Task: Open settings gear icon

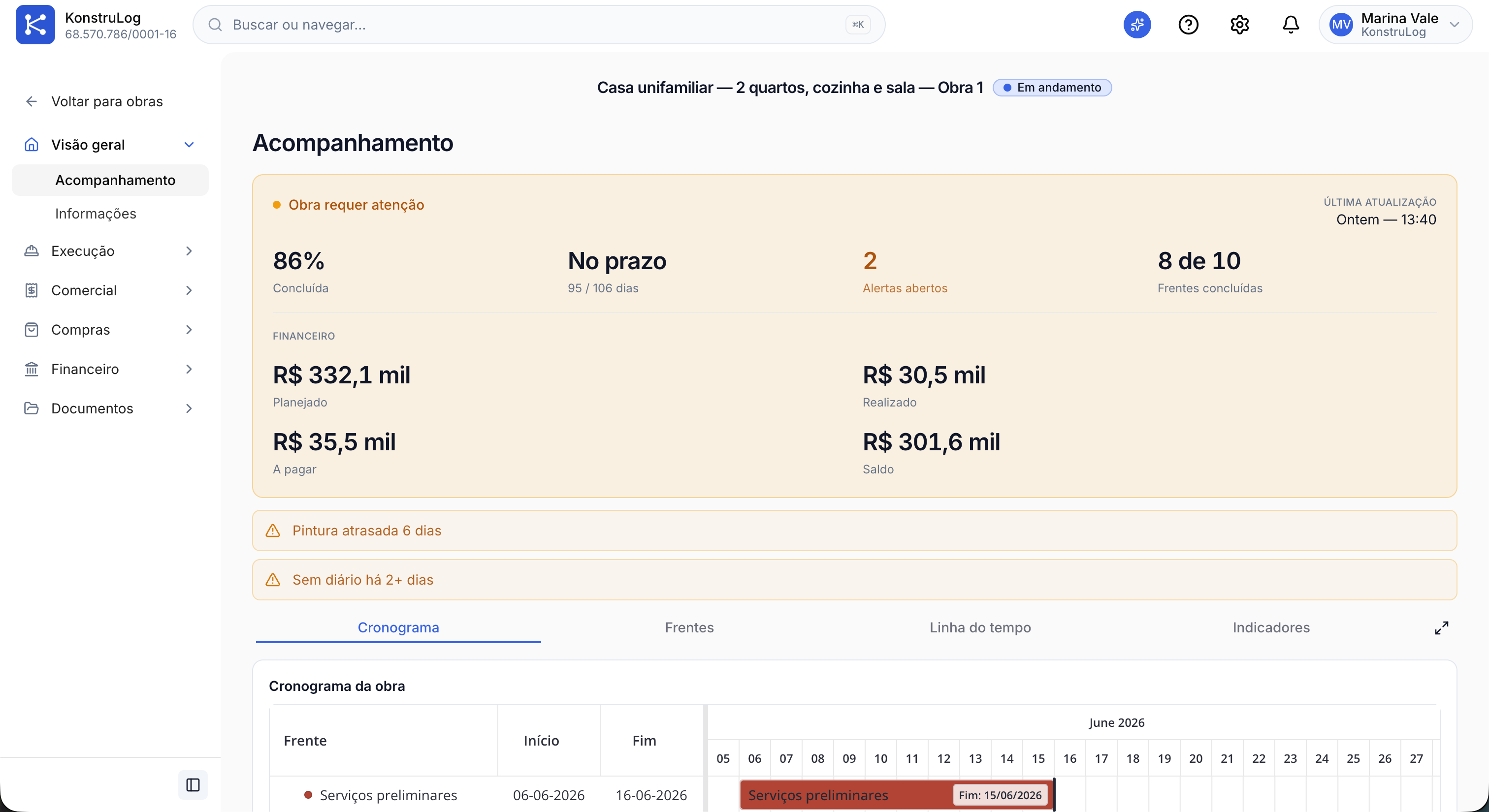Action: click(1239, 25)
